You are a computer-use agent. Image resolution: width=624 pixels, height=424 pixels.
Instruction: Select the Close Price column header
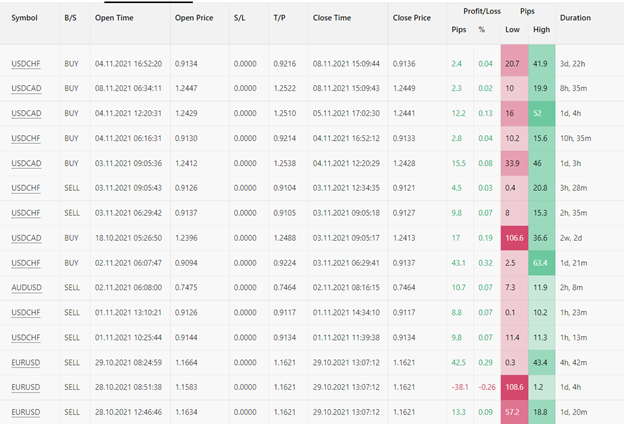(412, 18)
